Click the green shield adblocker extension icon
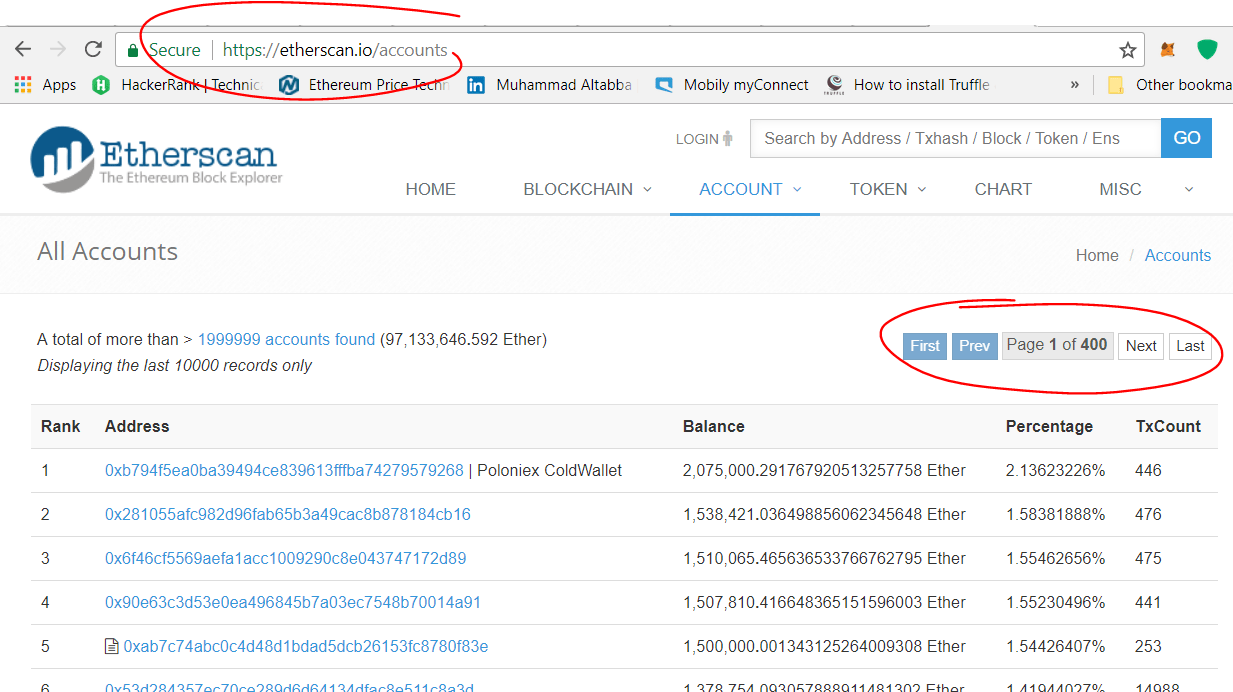The height and width of the screenshot is (692, 1233). (1206, 49)
